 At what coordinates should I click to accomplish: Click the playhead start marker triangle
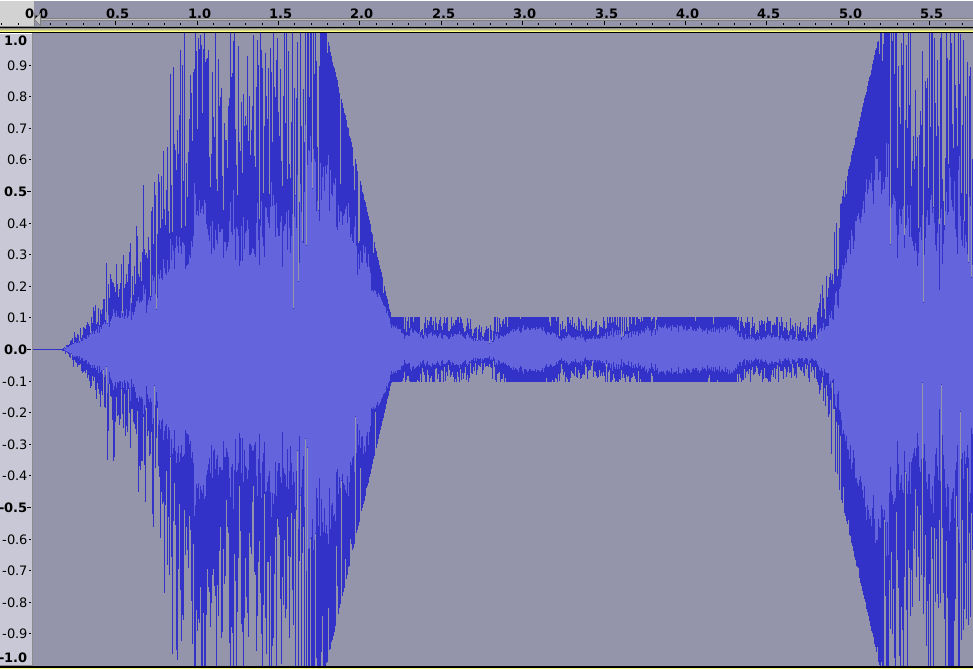(37, 21)
